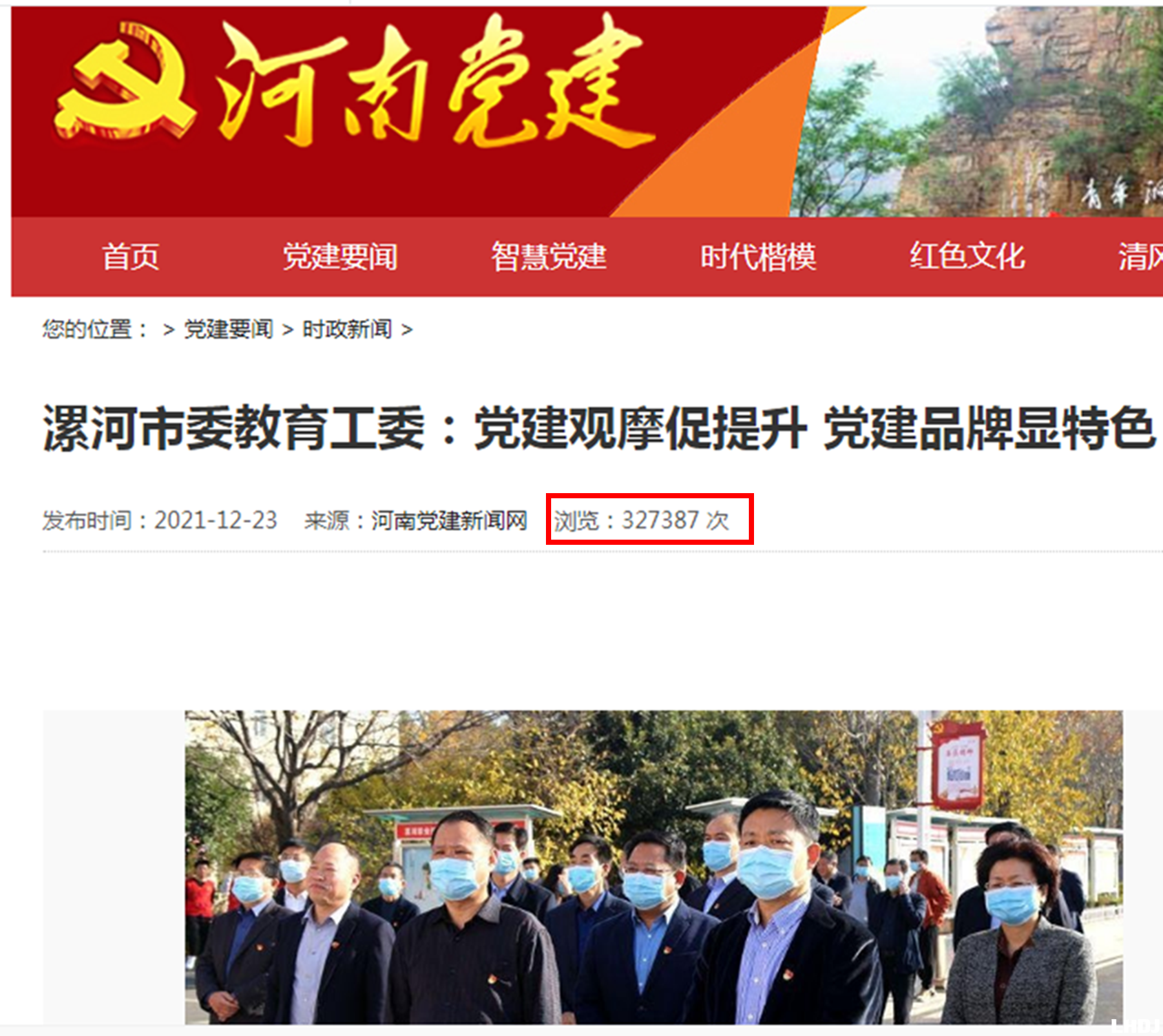Go to the 时代楷模 section
1163x1036 pixels.
759,257
